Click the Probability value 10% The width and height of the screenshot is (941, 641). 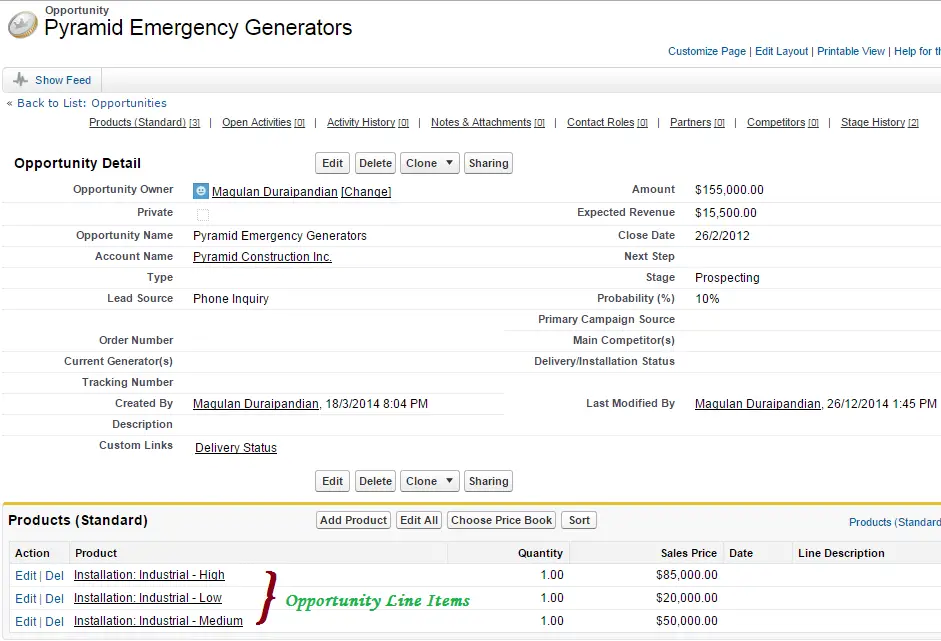click(x=707, y=298)
